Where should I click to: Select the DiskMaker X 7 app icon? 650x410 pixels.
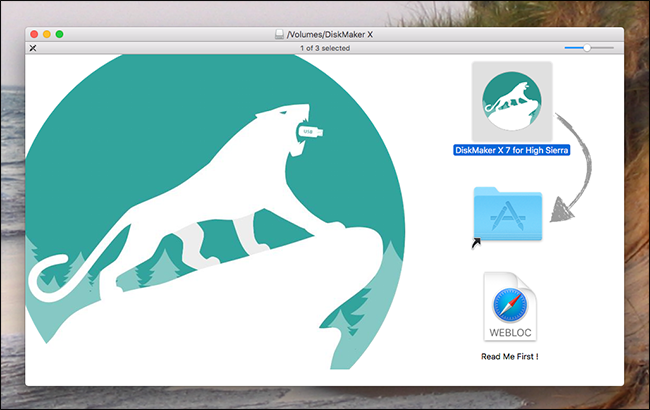tap(512, 102)
